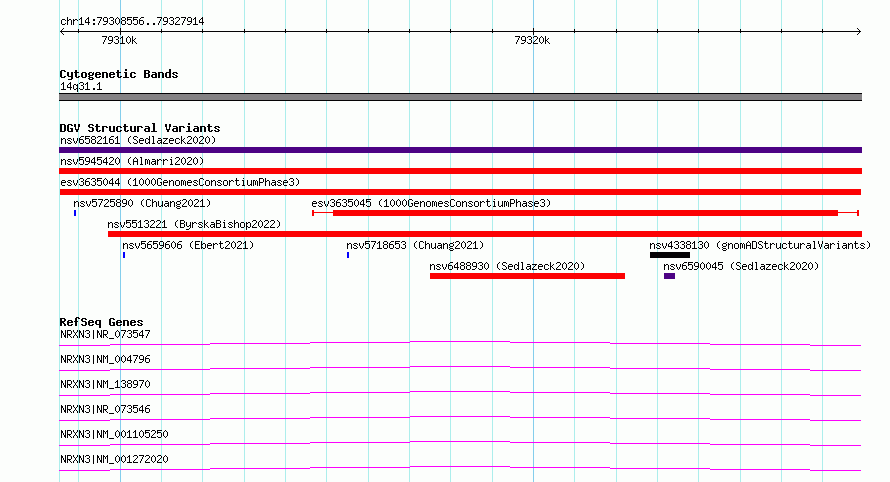Click the nsv5513221 (ByrskaBishop2022) label
890x482 pixels.
(x=194, y=224)
